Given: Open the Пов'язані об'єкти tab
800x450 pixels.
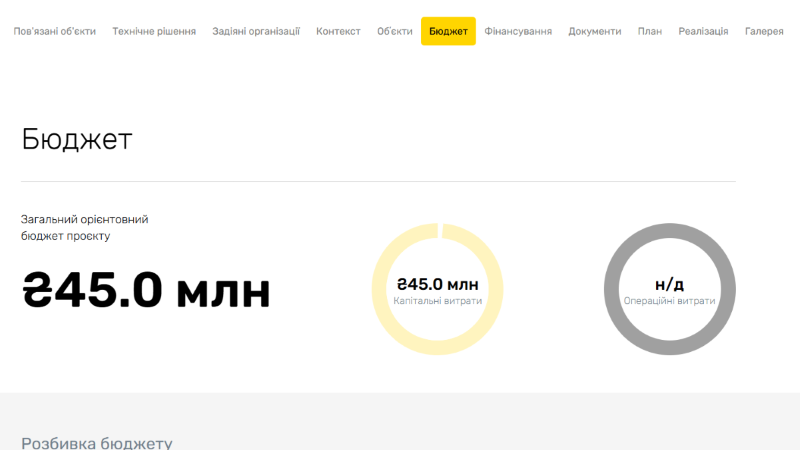Looking at the screenshot, I should point(55,32).
